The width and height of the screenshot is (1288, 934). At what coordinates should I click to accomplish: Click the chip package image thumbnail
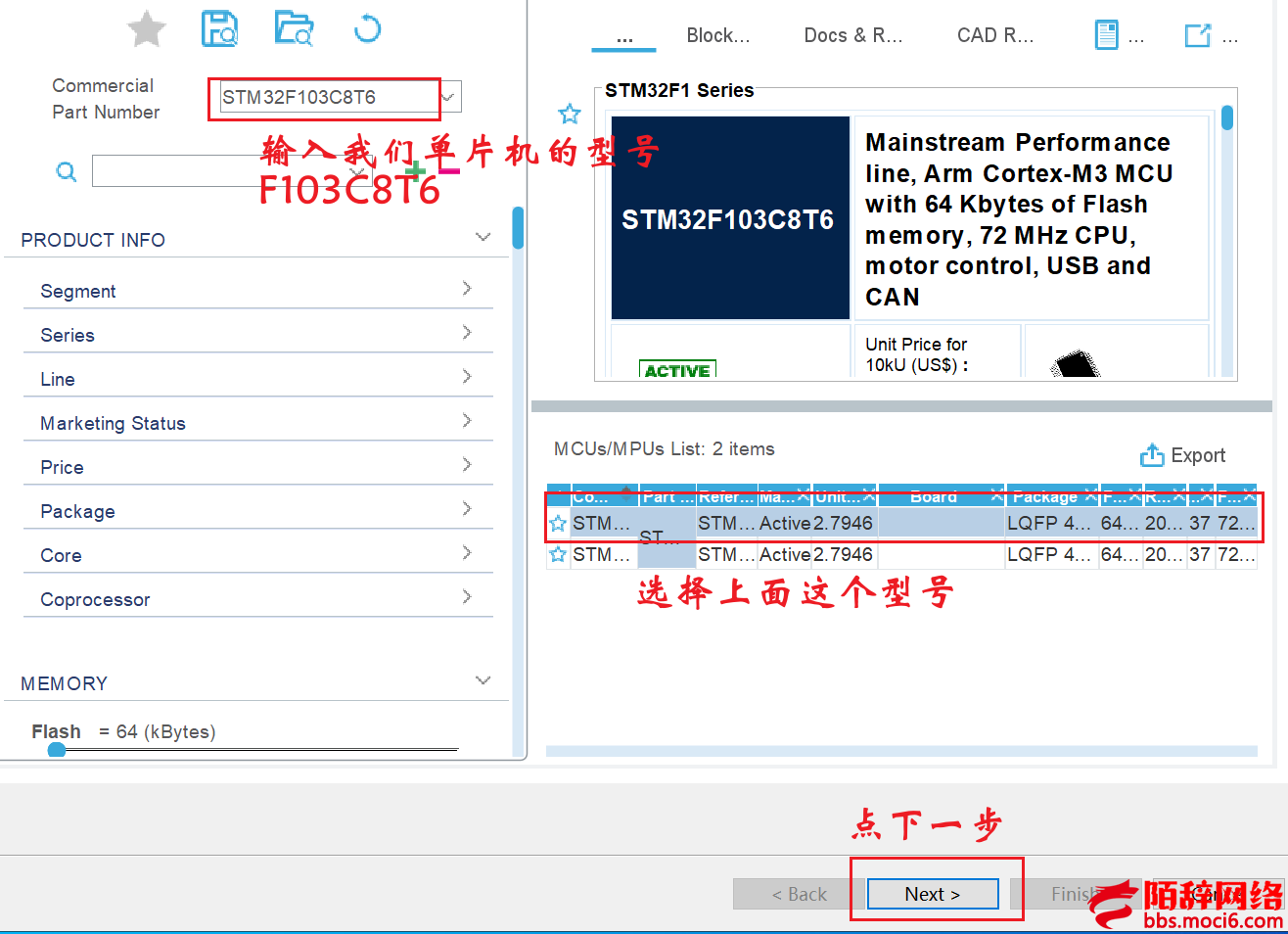(x=1076, y=364)
